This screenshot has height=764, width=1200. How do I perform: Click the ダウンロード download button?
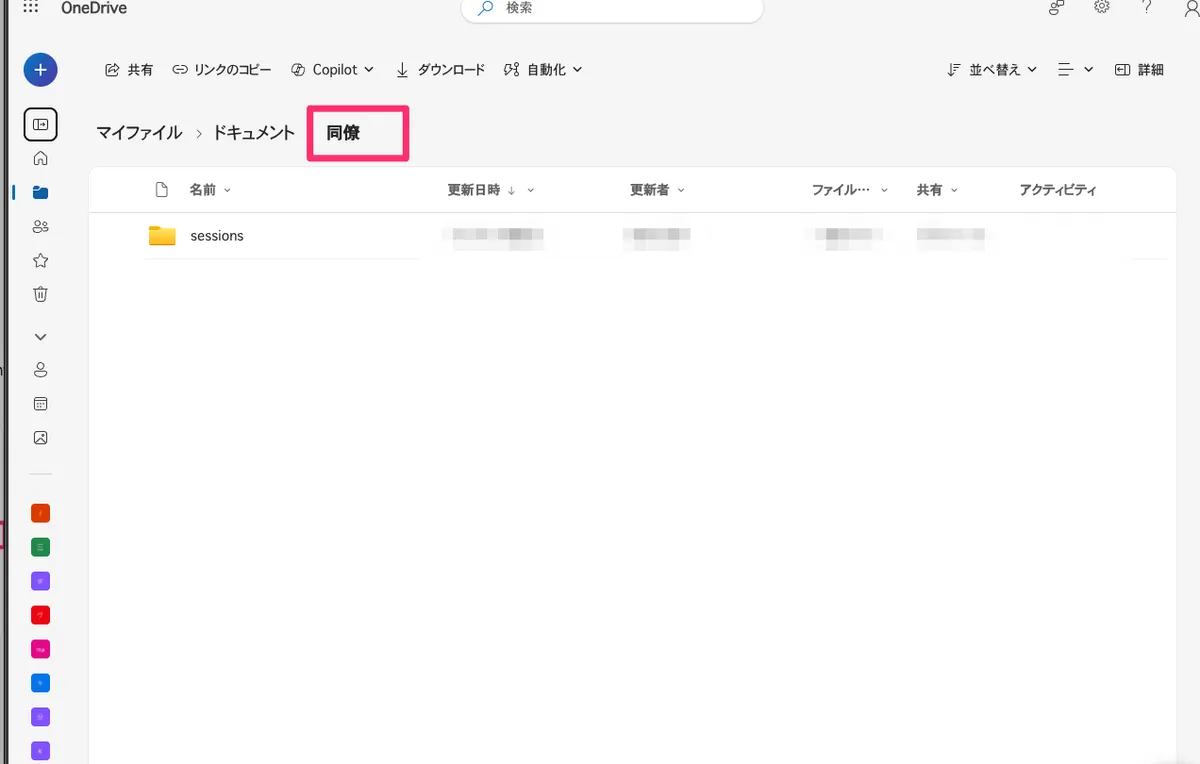pyautogui.click(x=441, y=70)
